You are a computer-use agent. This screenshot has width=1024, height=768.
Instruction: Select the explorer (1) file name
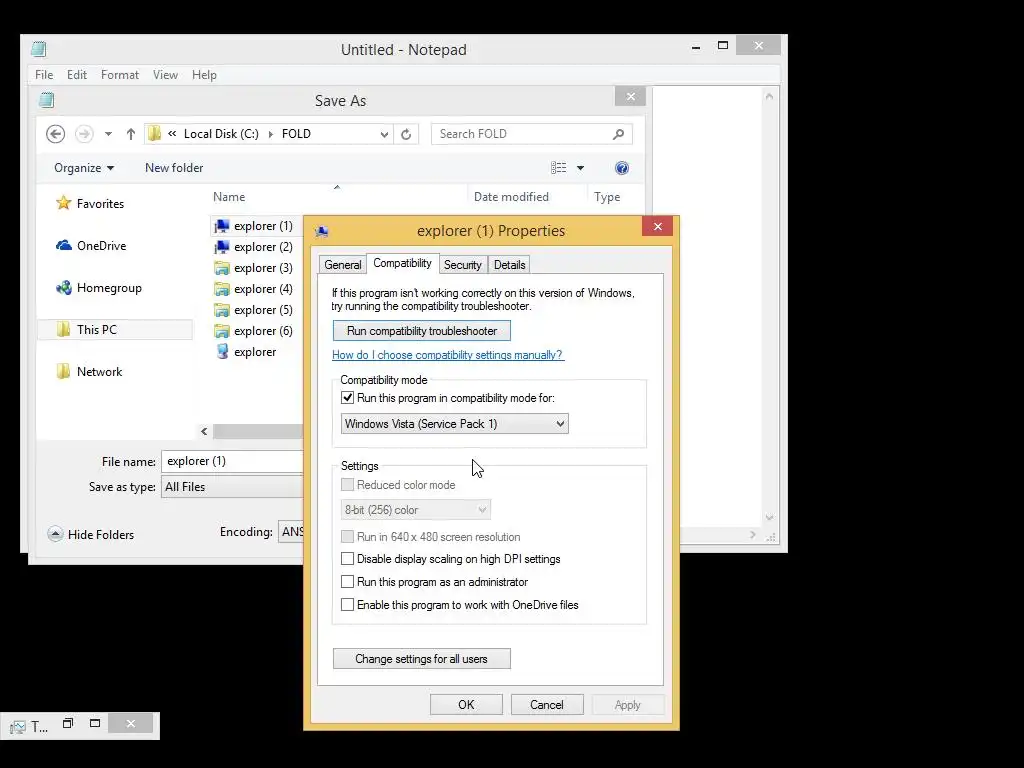pyautogui.click(x=263, y=226)
